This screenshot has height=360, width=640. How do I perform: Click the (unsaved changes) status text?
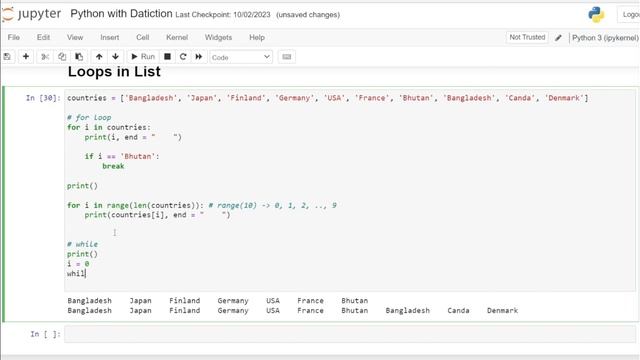[x=308, y=15]
